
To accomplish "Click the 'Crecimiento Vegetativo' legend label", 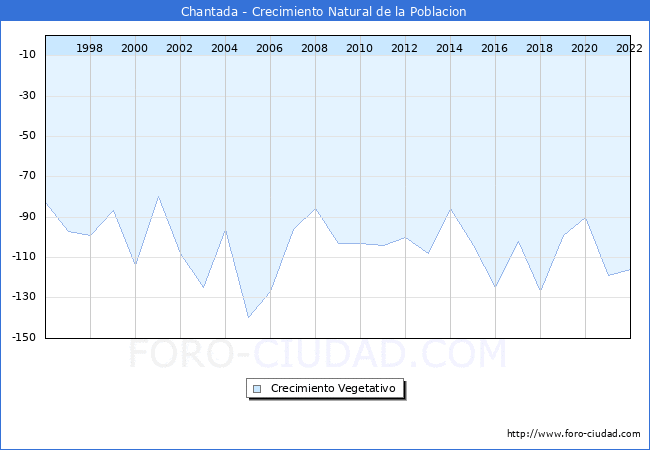I will point(333,388).
